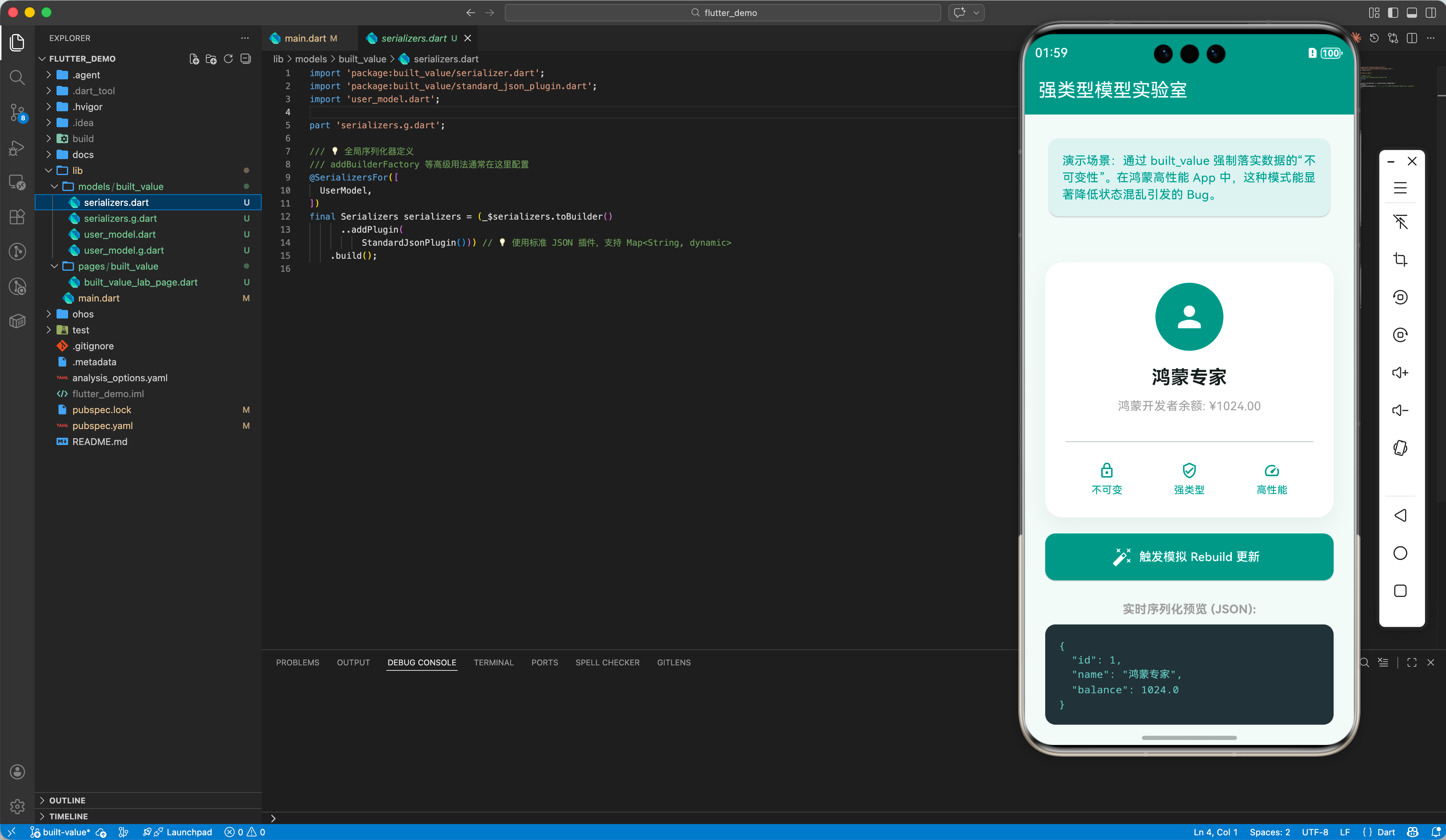Image resolution: width=1446 pixels, height=840 pixels.
Task: Open the TERMINAL panel tab
Action: [x=494, y=662]
